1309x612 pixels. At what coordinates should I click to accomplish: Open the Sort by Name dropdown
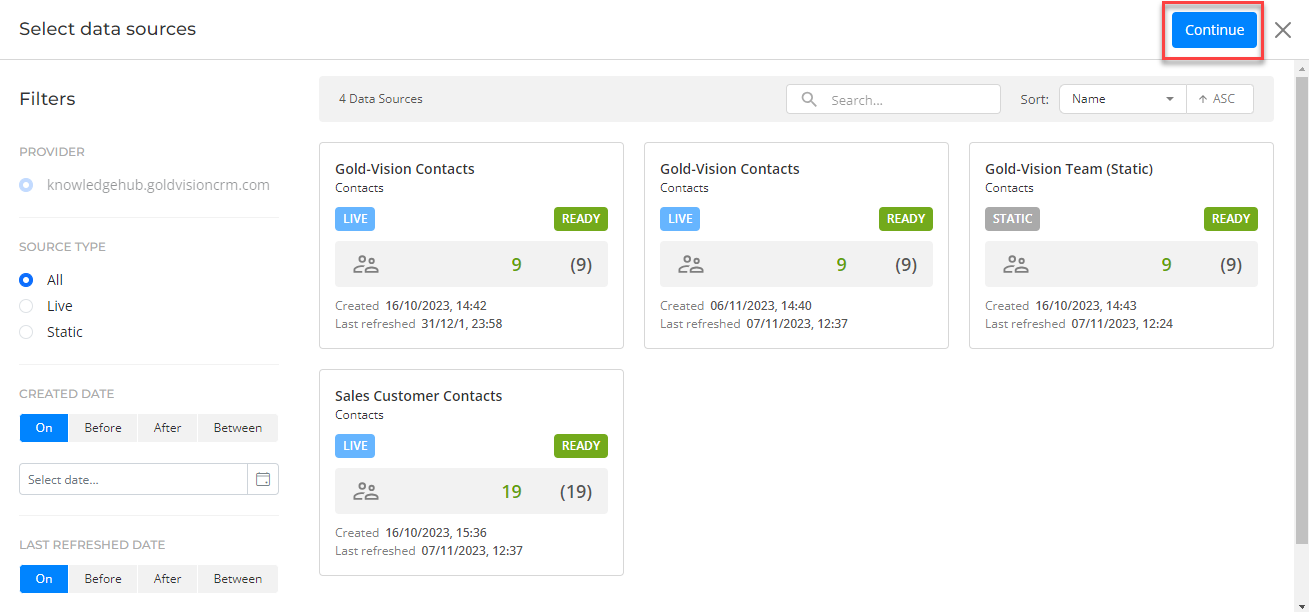click(1123, 99)
